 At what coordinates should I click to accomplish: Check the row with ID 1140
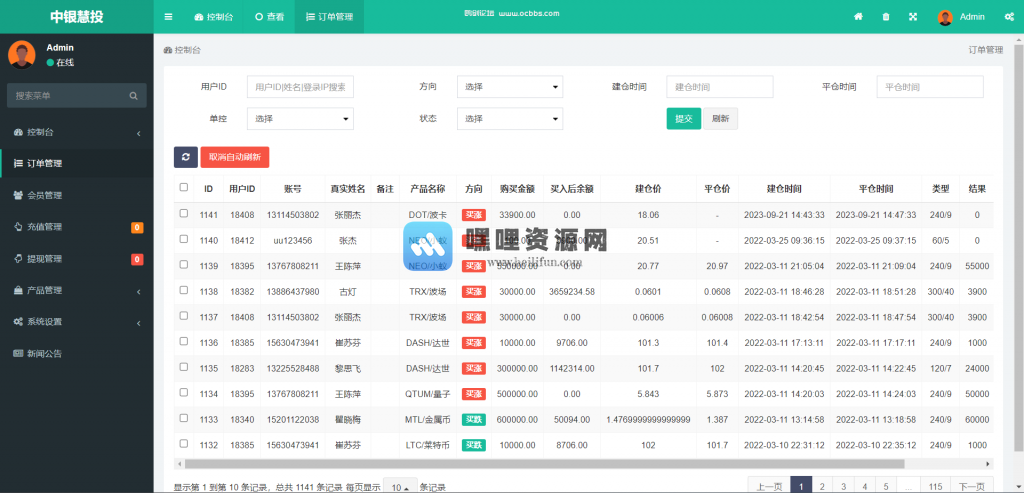[x=184, y=239]
